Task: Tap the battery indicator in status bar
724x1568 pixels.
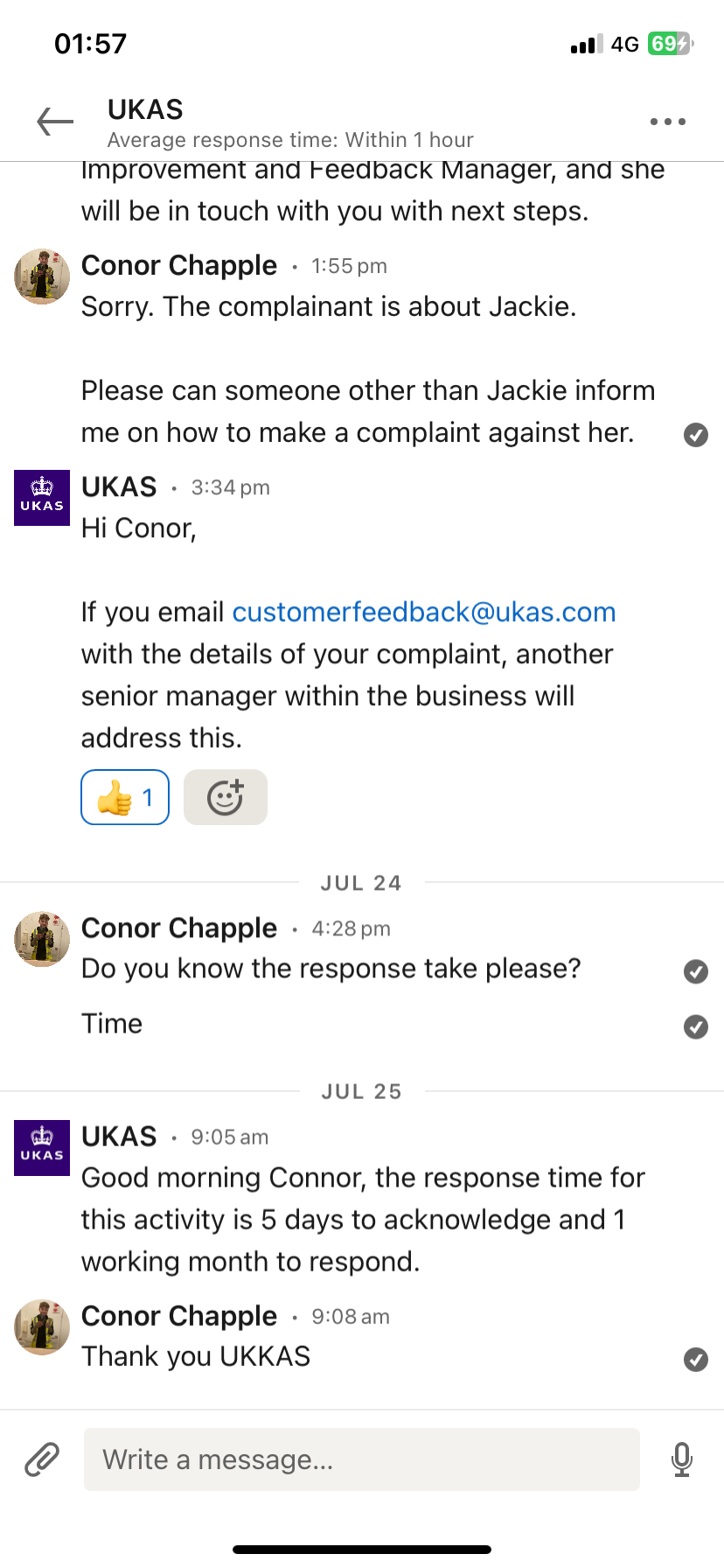Action: click(670, 44)
